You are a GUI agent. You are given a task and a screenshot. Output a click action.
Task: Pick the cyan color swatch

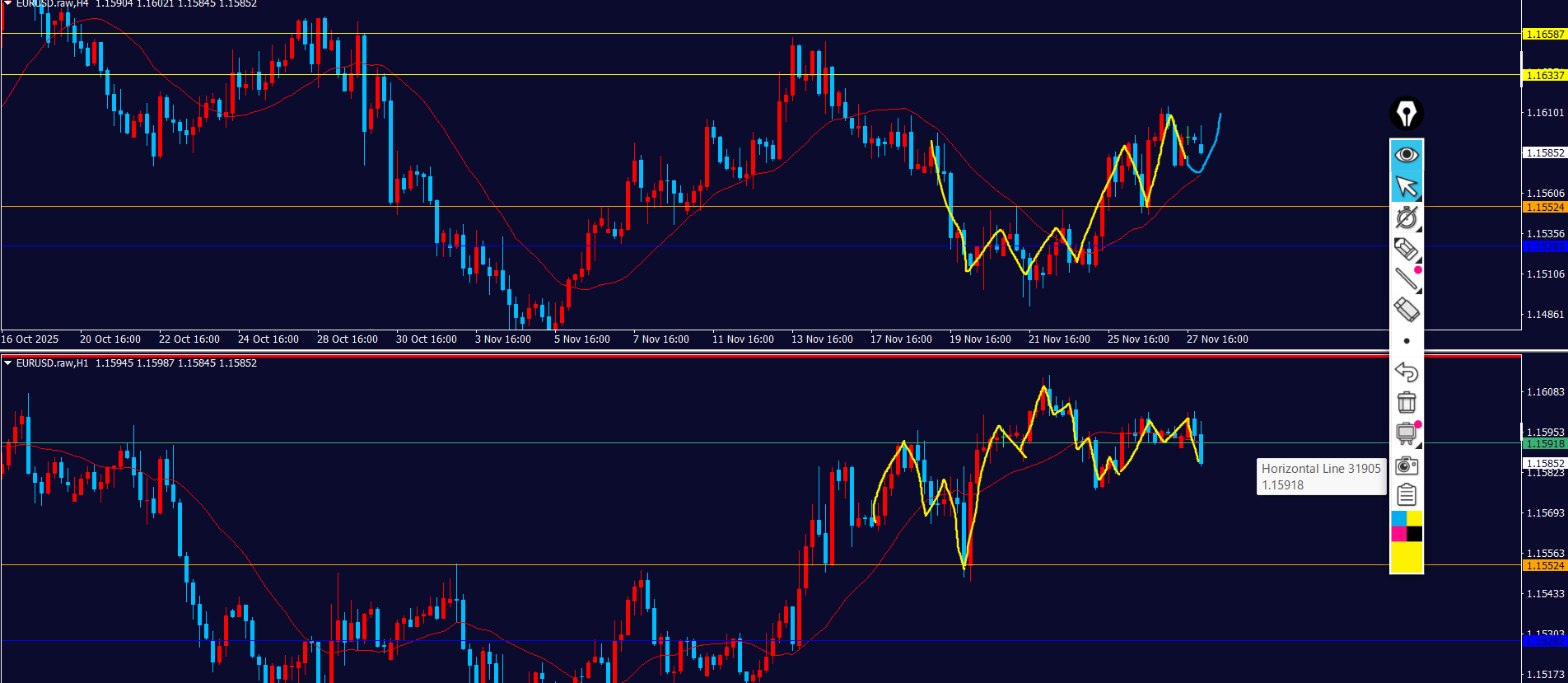point(1398,518)
